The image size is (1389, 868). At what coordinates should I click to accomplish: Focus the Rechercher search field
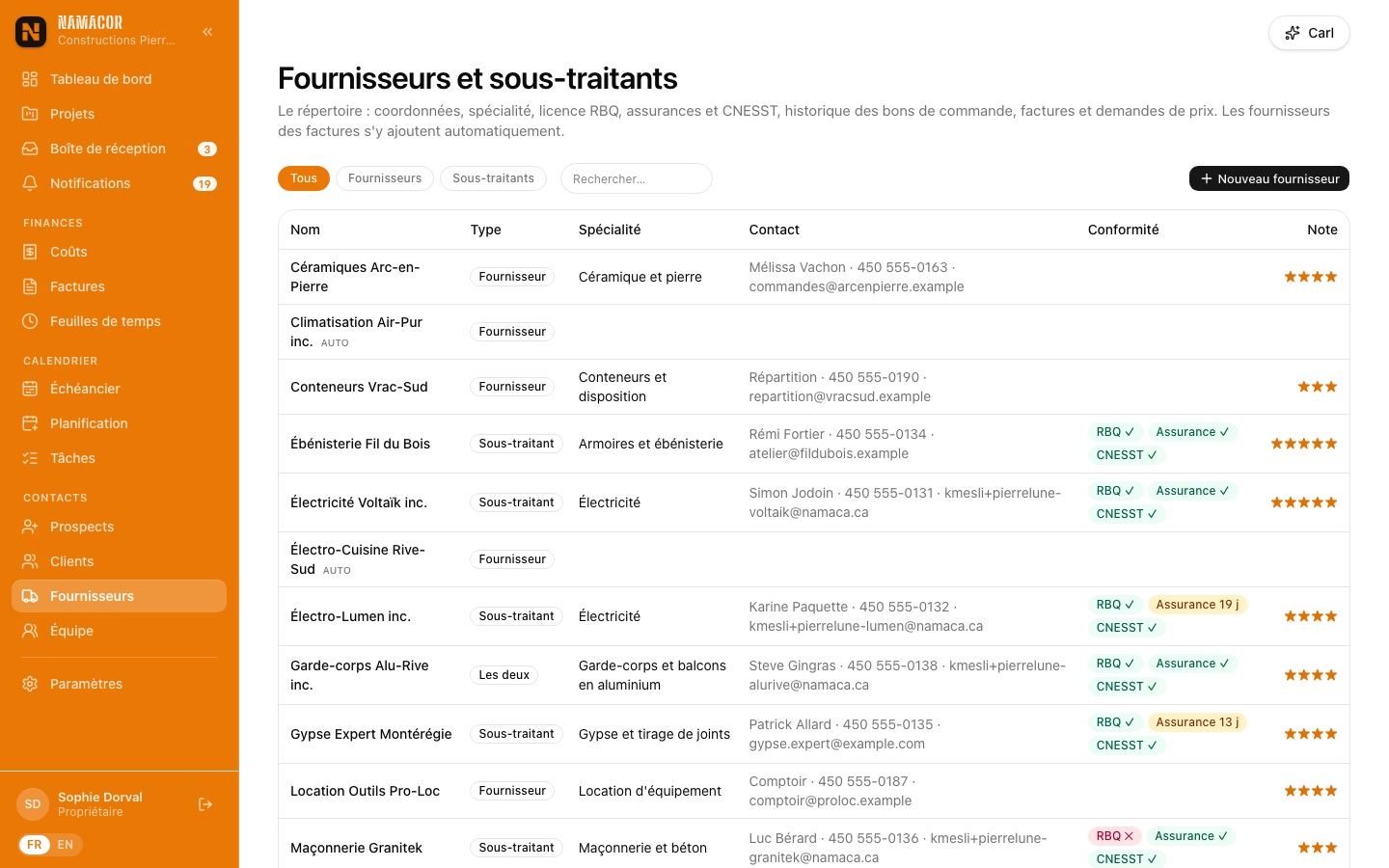pyautogui.click(x=637, y=178)
